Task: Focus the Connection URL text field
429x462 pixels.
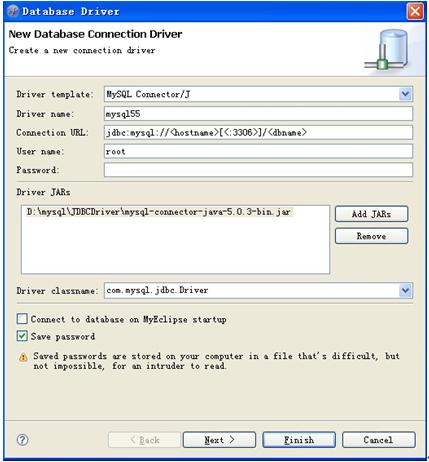Action: tap(258, 132)
